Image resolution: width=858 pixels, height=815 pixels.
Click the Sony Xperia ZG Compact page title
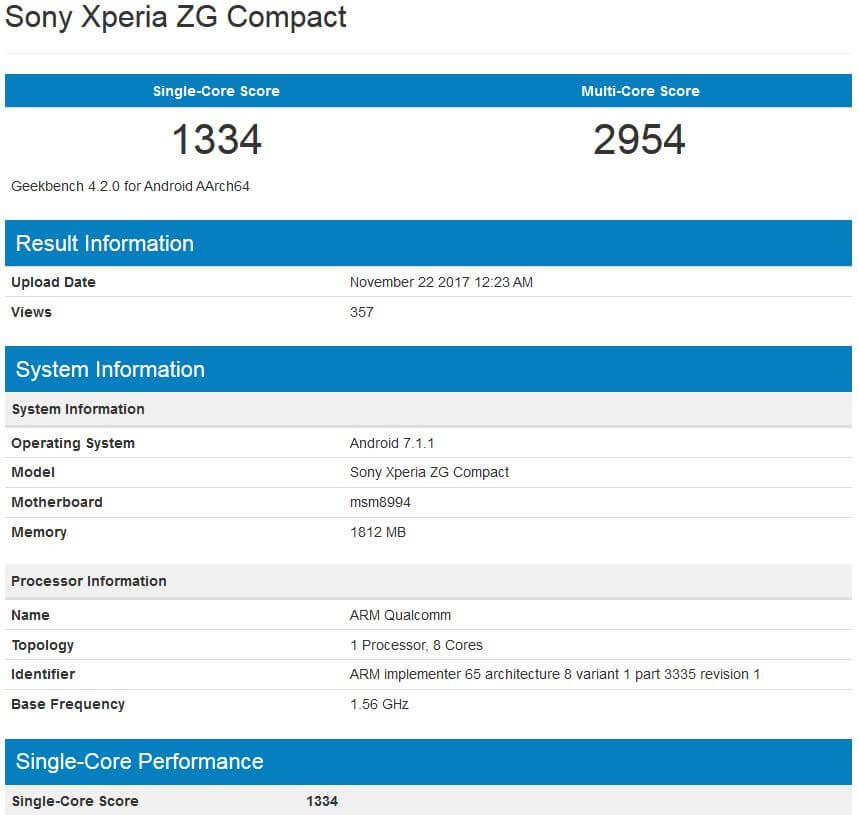[176, 18]
